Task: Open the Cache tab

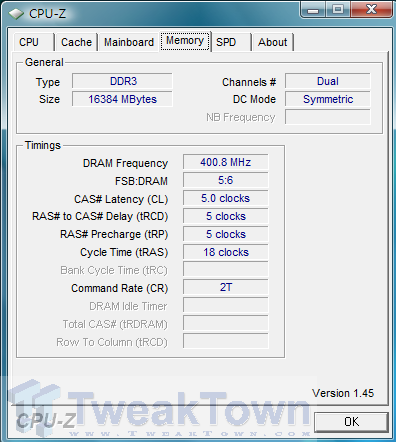Action: [76, 42]
